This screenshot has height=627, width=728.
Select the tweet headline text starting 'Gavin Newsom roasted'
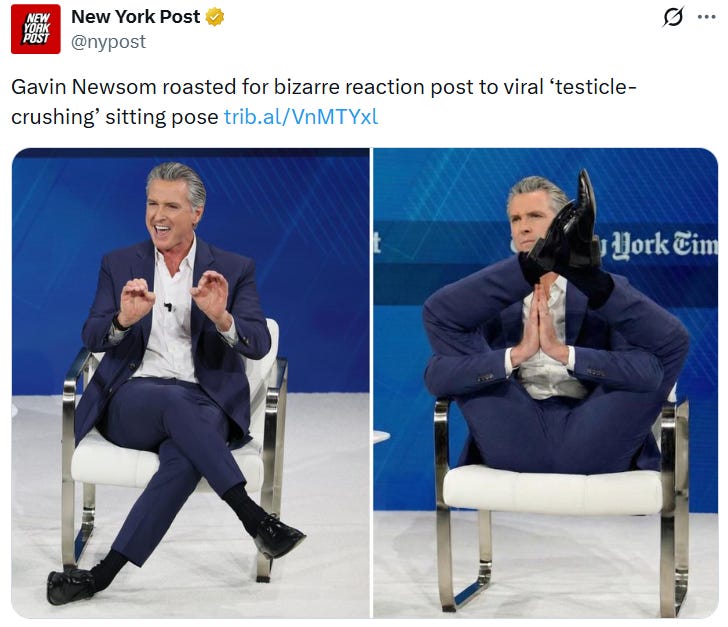coord(324,102)
